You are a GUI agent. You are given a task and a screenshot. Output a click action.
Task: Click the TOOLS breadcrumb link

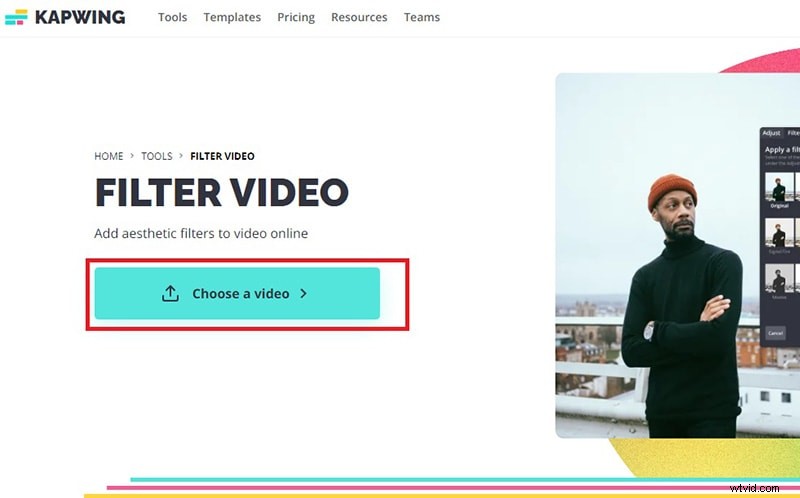point(157,156)
